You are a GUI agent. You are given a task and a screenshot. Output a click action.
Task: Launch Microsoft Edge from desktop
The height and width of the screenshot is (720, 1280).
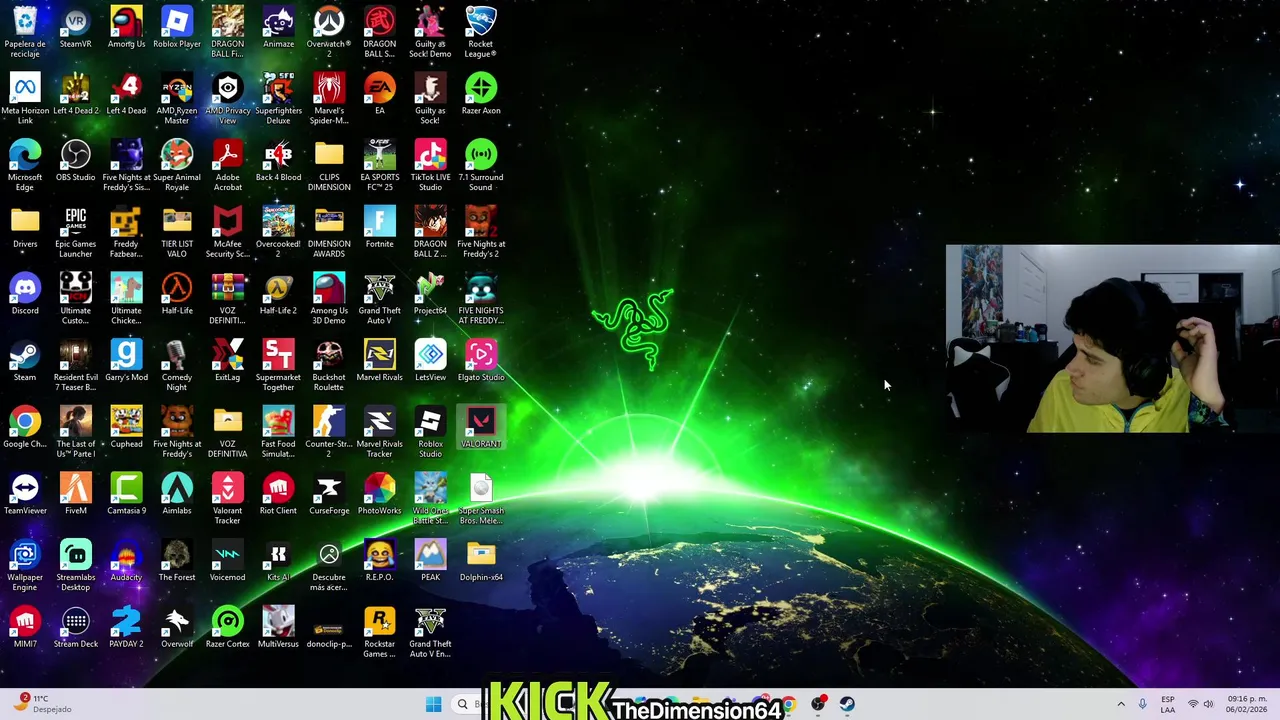(25, 165)
